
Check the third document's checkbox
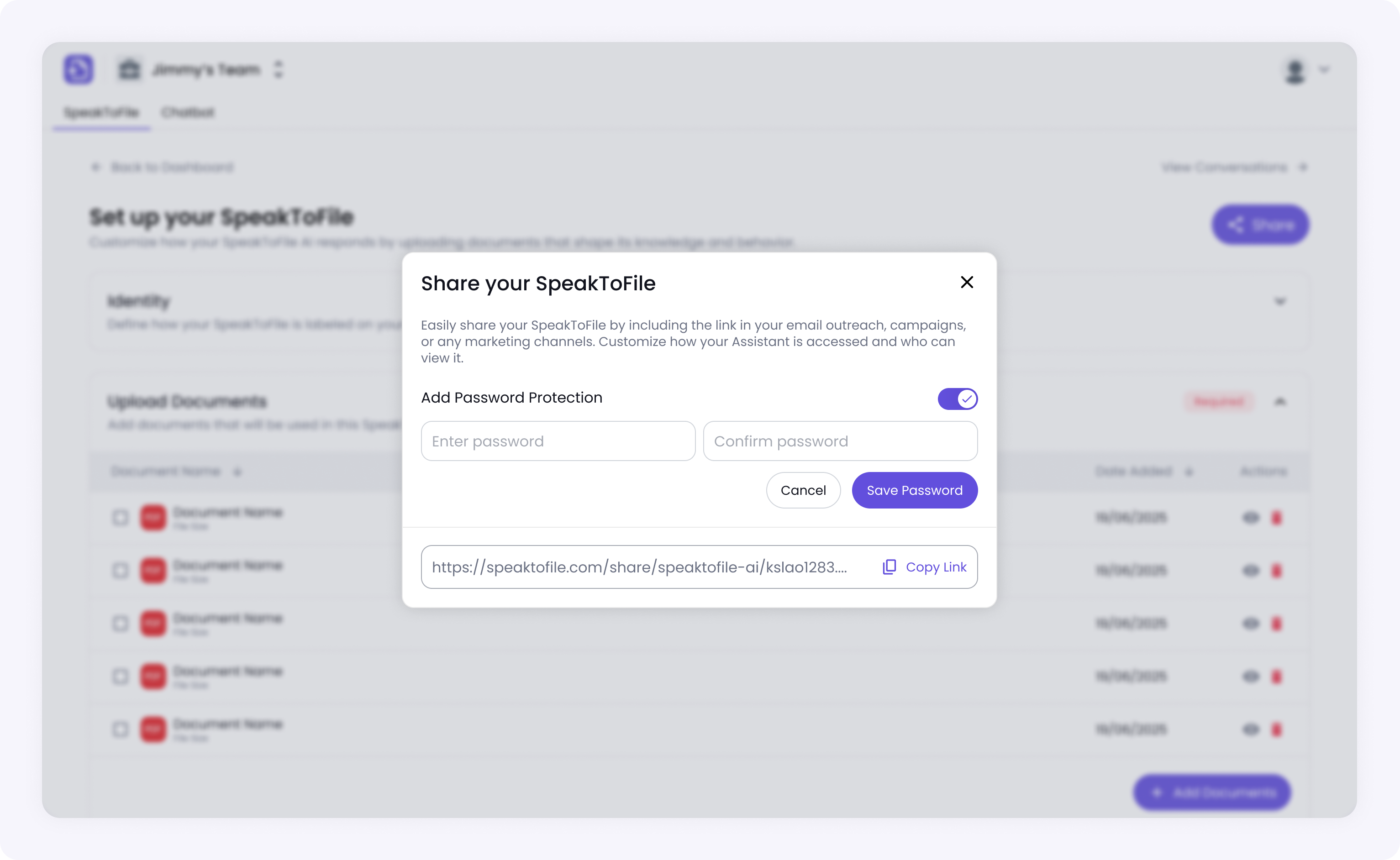[x=120, y=624]
